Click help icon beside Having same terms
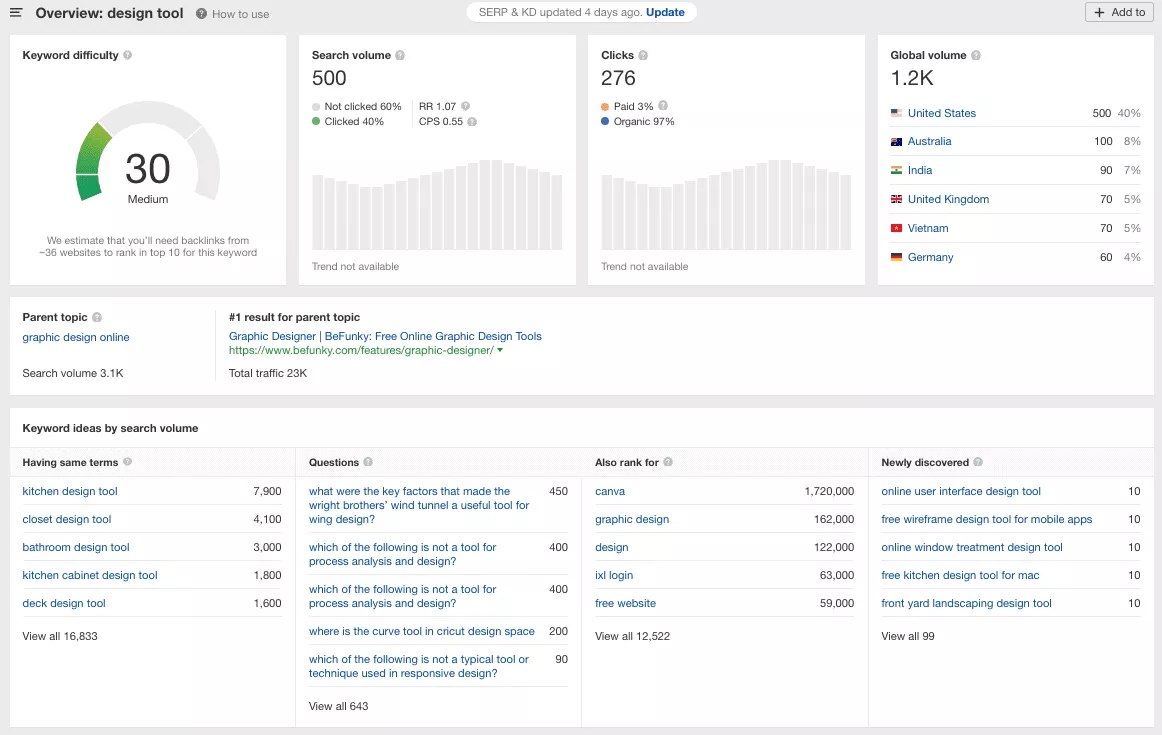The image size is (1162, 735). [127, 463]
